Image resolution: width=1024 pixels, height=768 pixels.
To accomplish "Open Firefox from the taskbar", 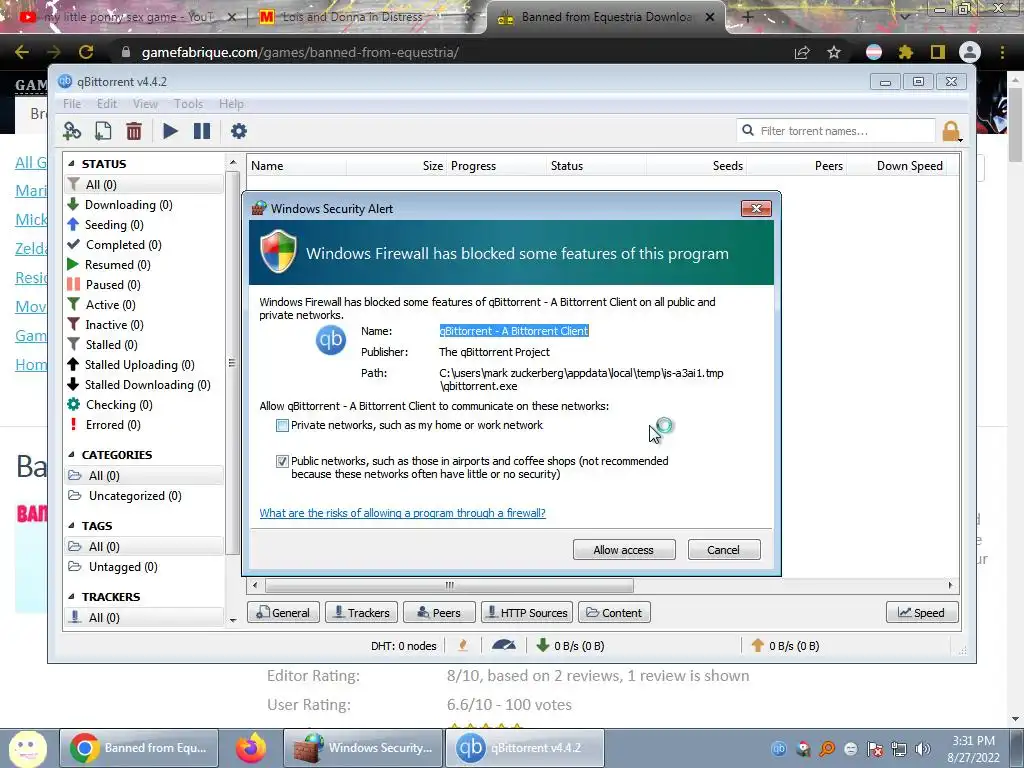I will tap(251, 748).
